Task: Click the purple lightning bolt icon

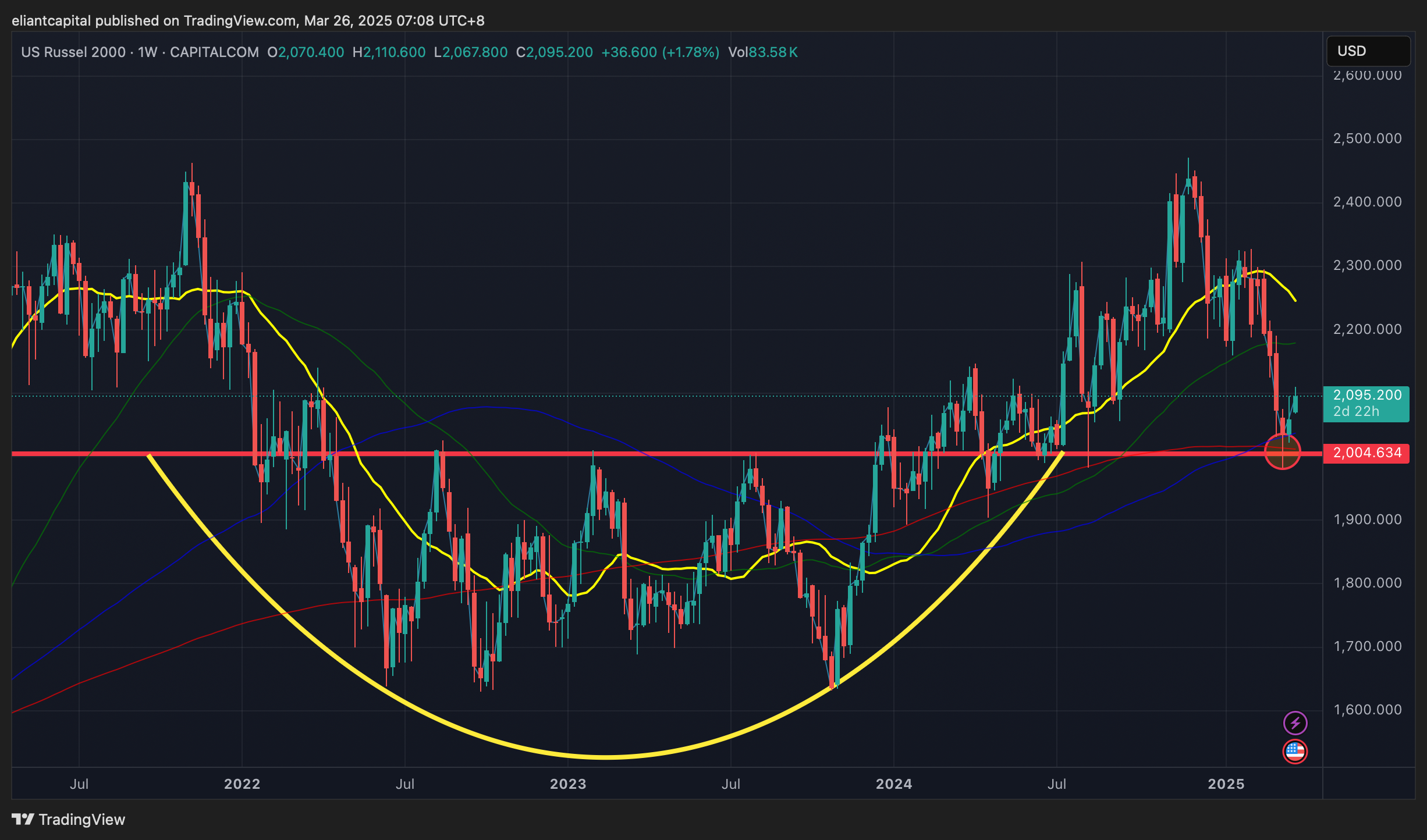Action: point(1295,723)
